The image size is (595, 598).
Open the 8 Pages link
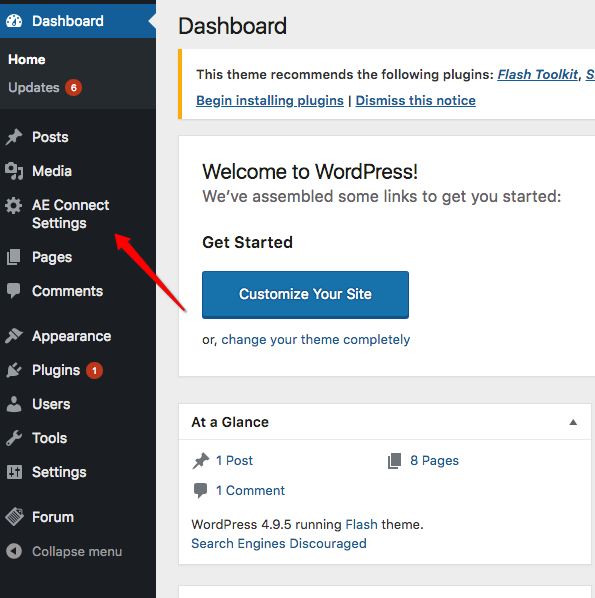click(x=434, y=461)
